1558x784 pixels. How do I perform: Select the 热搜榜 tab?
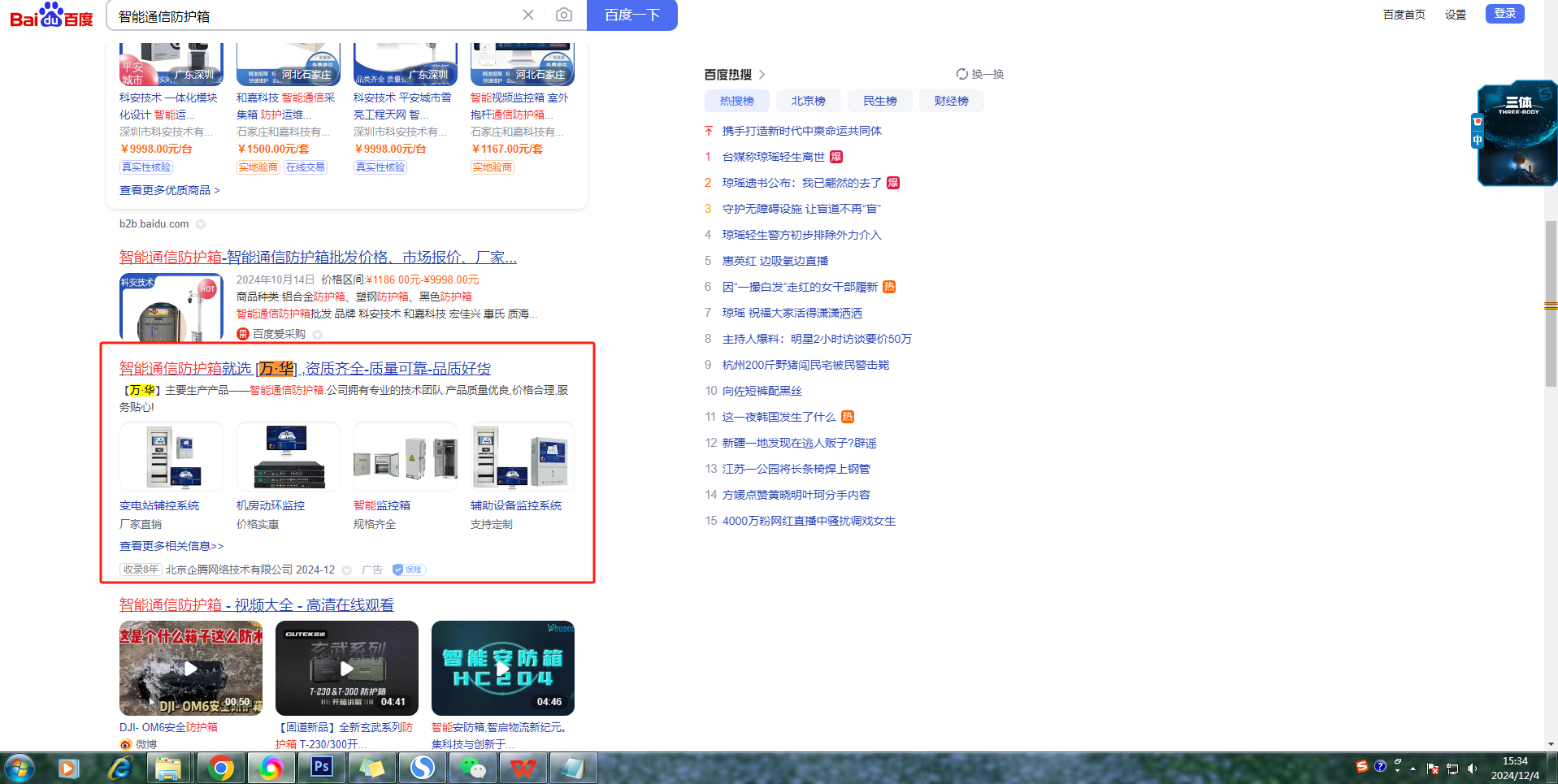coord(736,101)
